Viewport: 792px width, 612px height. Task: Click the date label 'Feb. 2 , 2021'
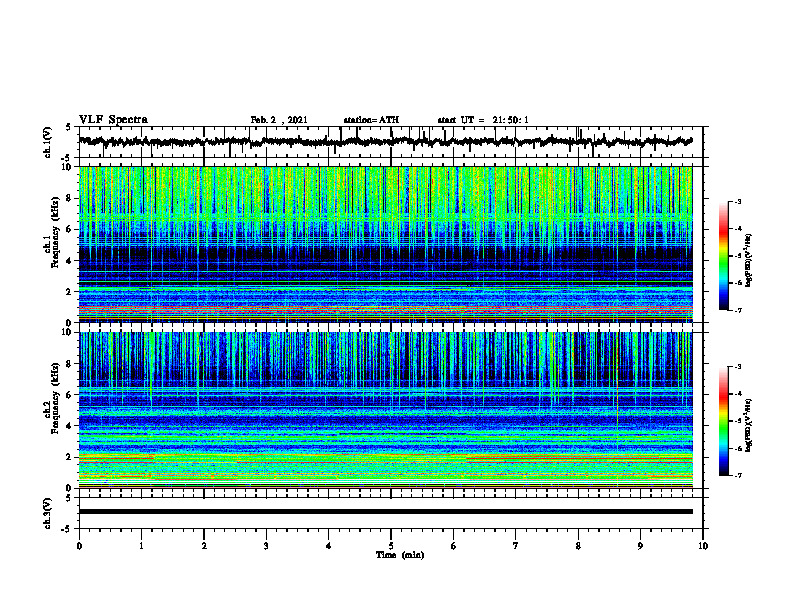pos(279,120)
